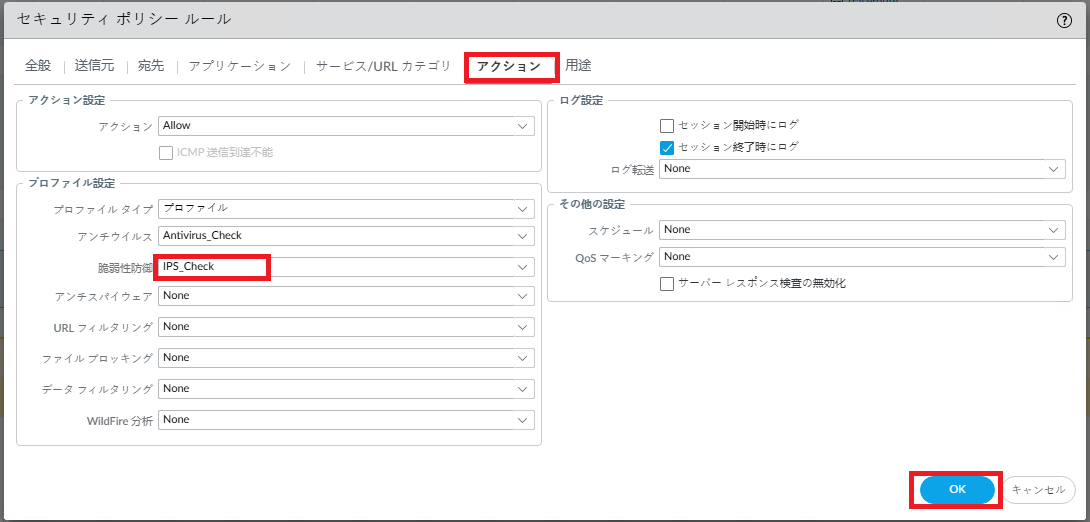Go to the 用途 tab
Screen dimensions: 1090x522
(578, 66)
